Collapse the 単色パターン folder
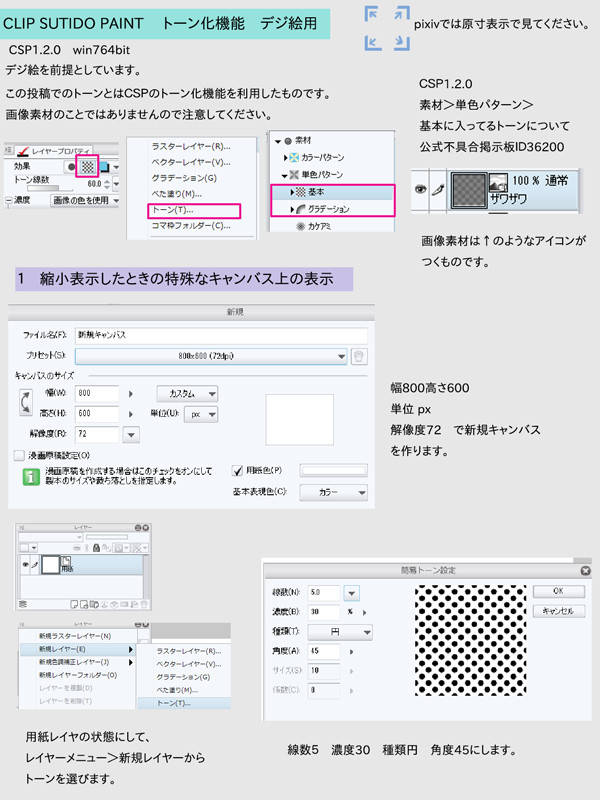Image resolution: width=600 pixels, height=800 pixels. click(x=285, y=175)
